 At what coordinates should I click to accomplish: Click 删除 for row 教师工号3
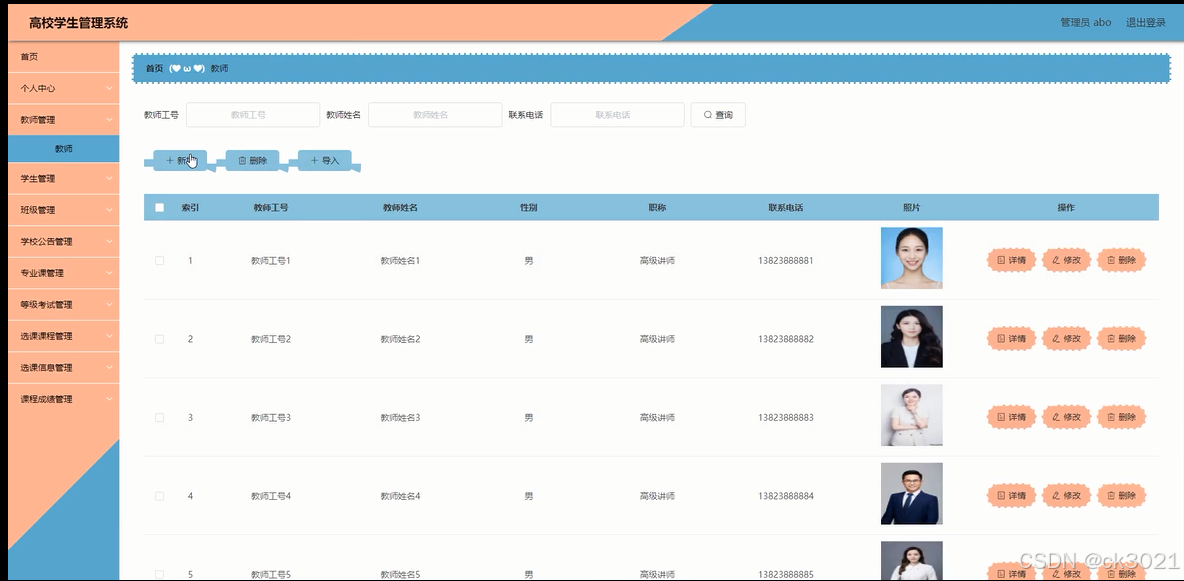[1121, 417]
